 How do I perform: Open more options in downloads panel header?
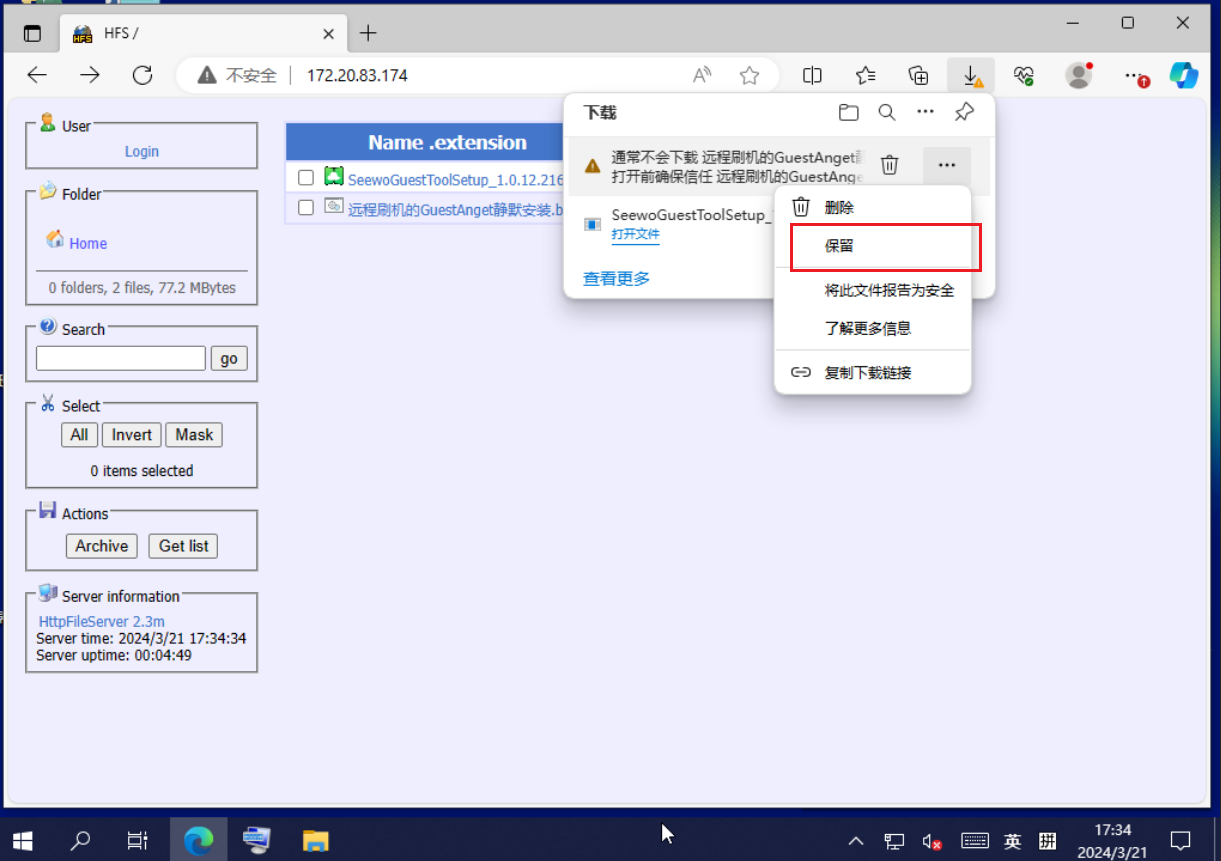click(926, 113)
